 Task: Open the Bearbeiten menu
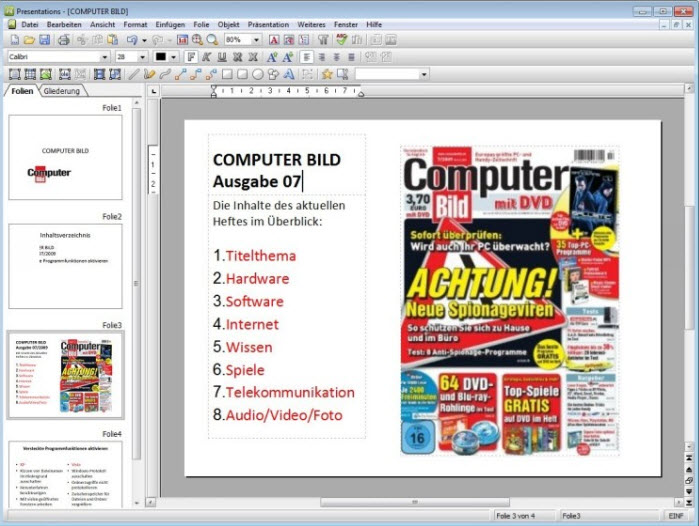click(64, 25)
